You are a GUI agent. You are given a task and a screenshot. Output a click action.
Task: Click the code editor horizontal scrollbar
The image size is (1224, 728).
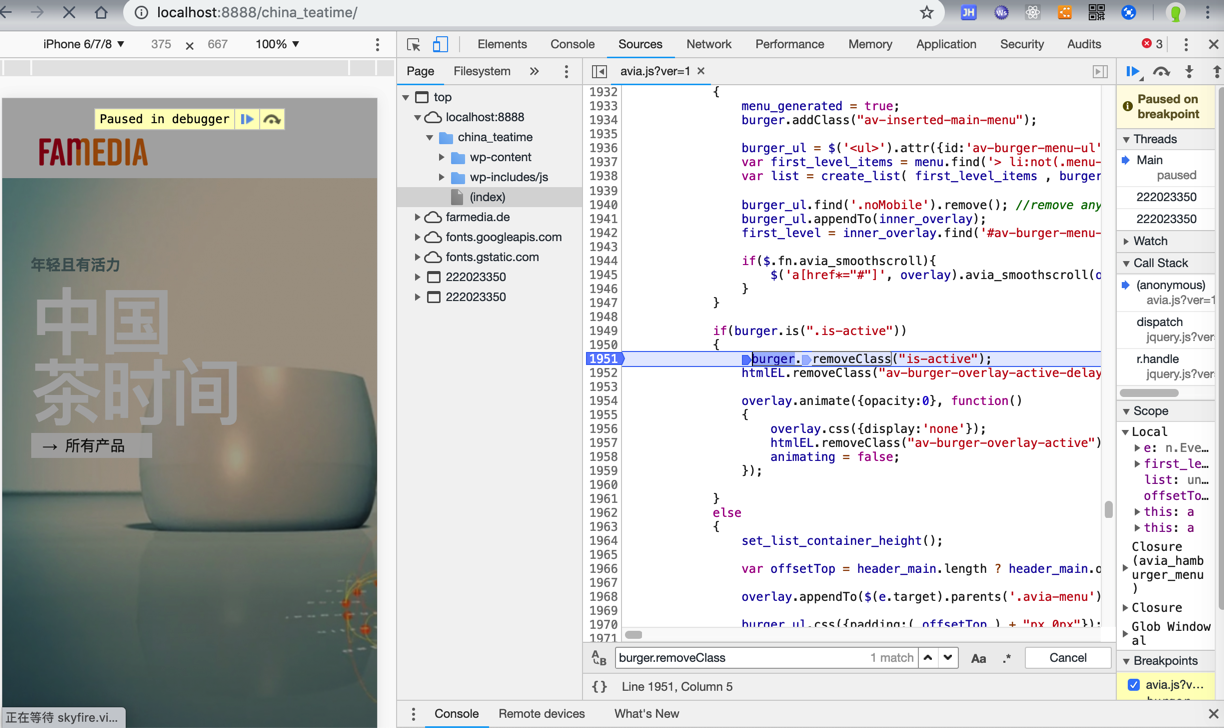pos(634,634)
